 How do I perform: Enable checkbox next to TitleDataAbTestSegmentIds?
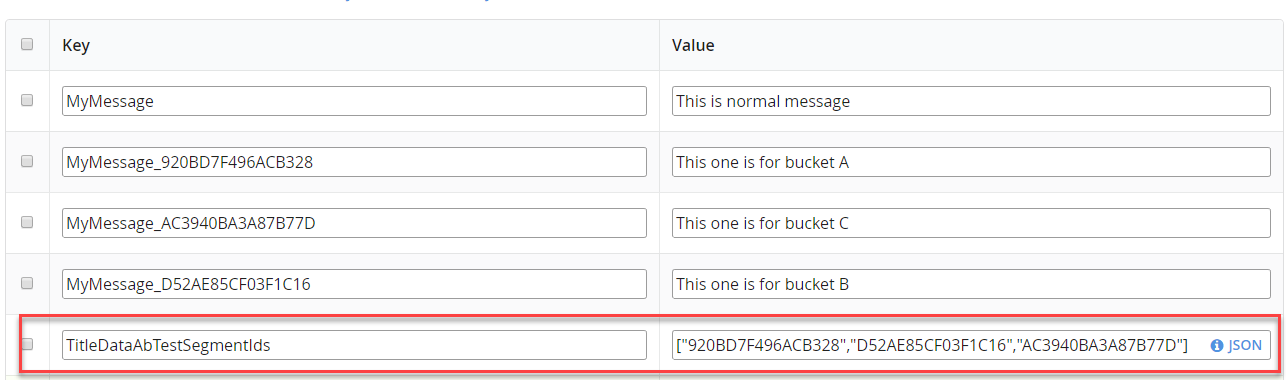(x=27, y=344)
